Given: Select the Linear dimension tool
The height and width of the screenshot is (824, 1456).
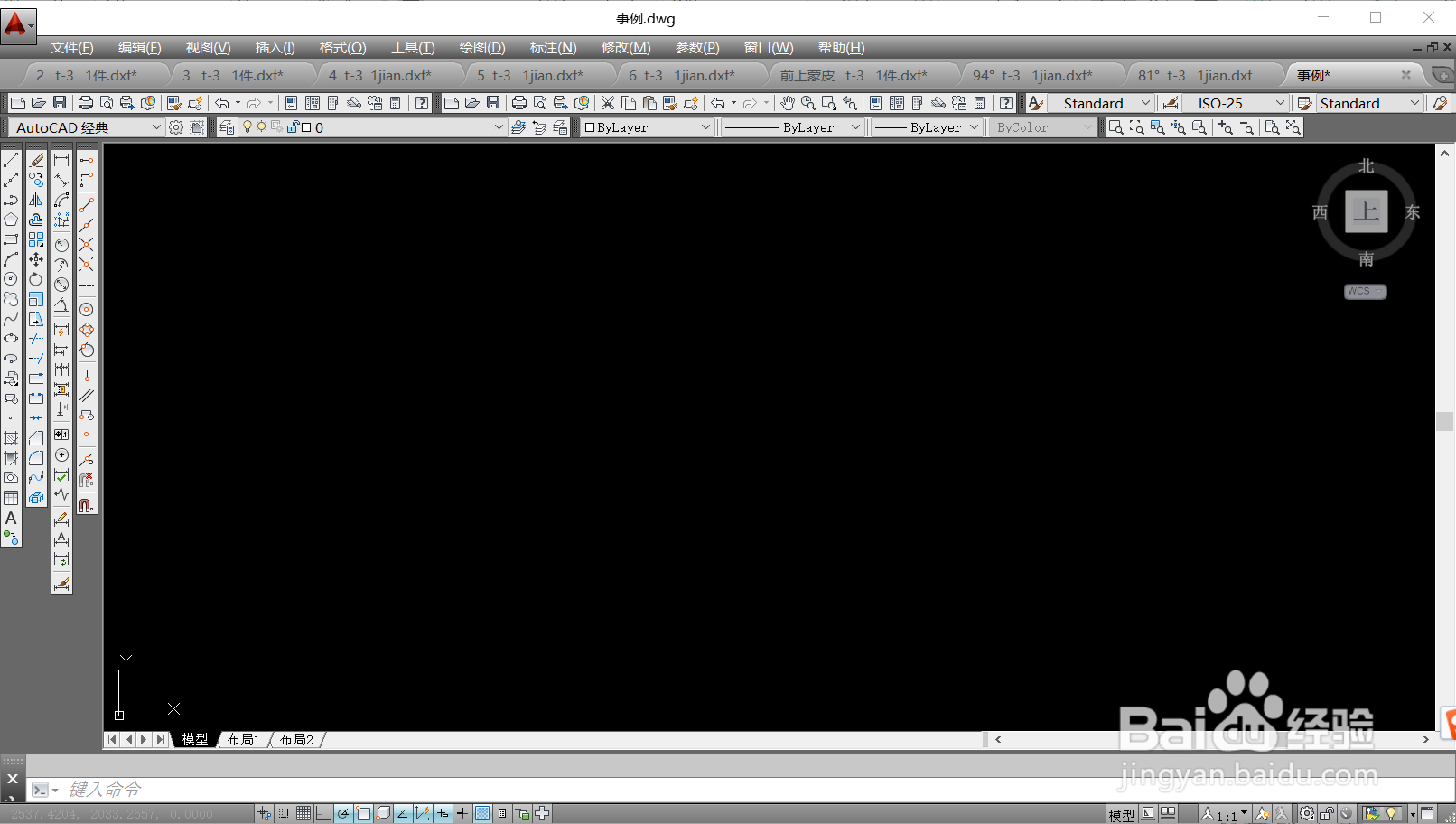Looking at the screenshot, I should 61,160.
